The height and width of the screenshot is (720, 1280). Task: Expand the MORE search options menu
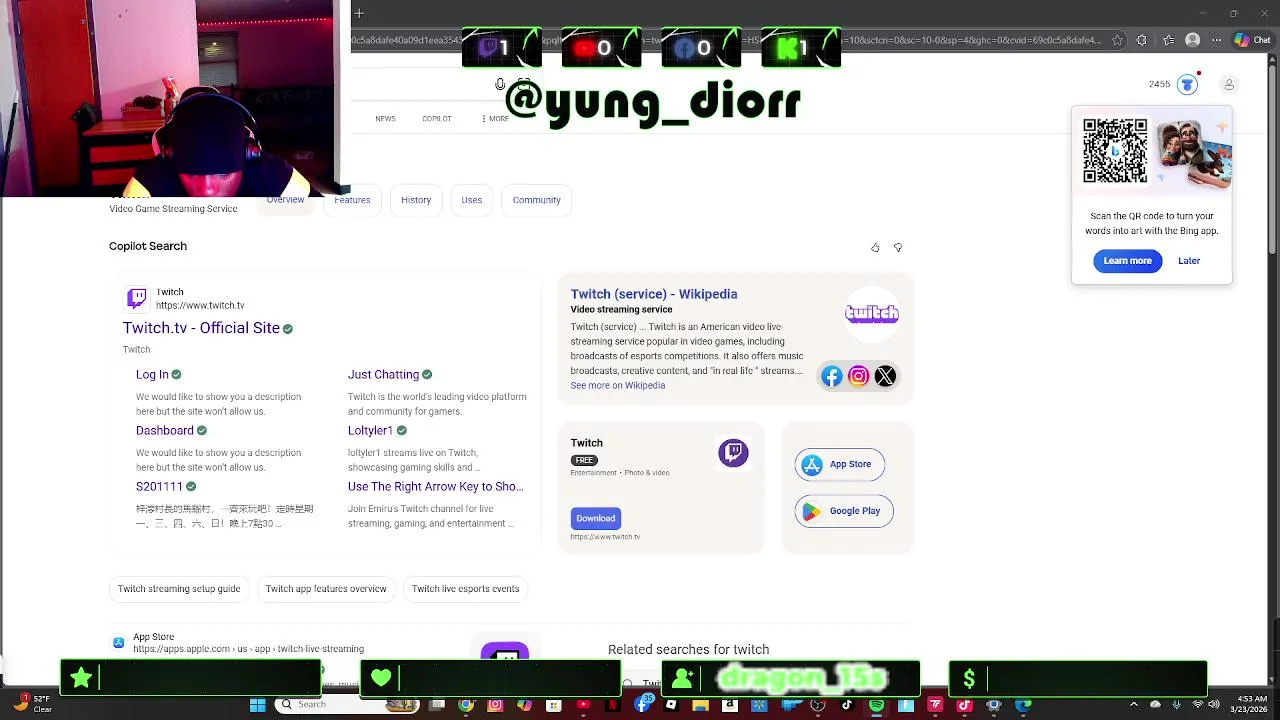pos(495,118)
